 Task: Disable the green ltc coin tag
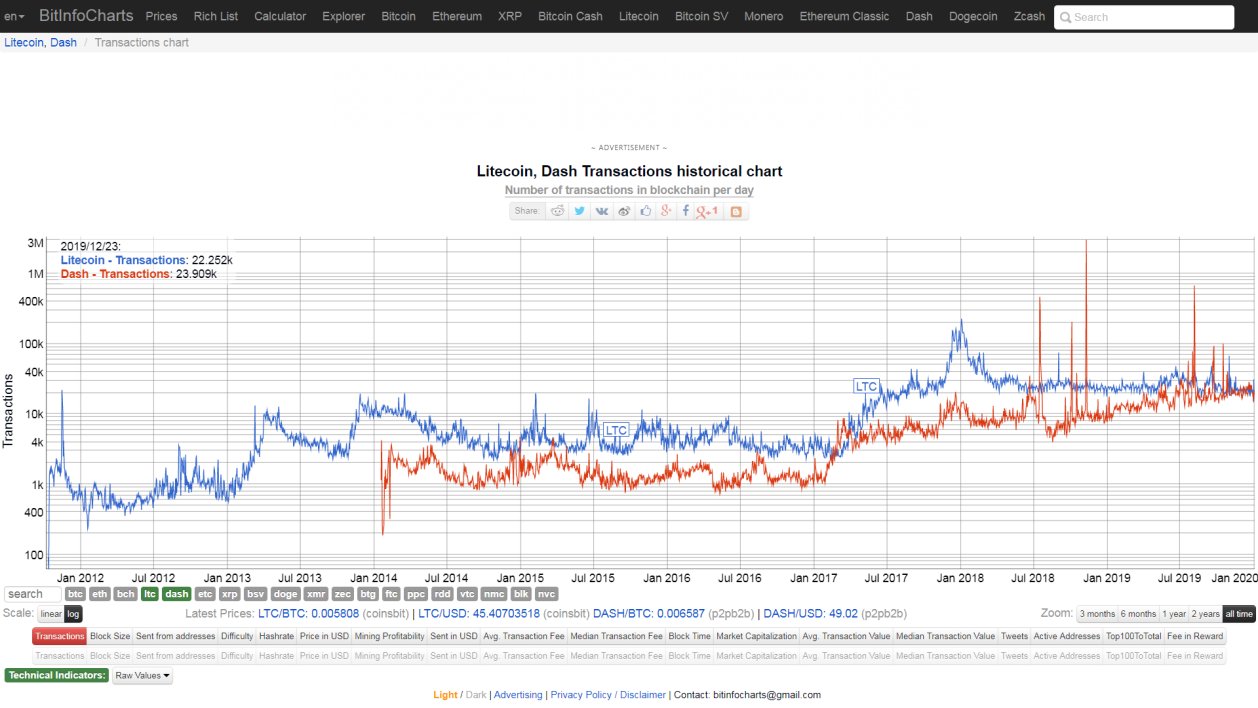pyautogui.click(x=150, y=594)
